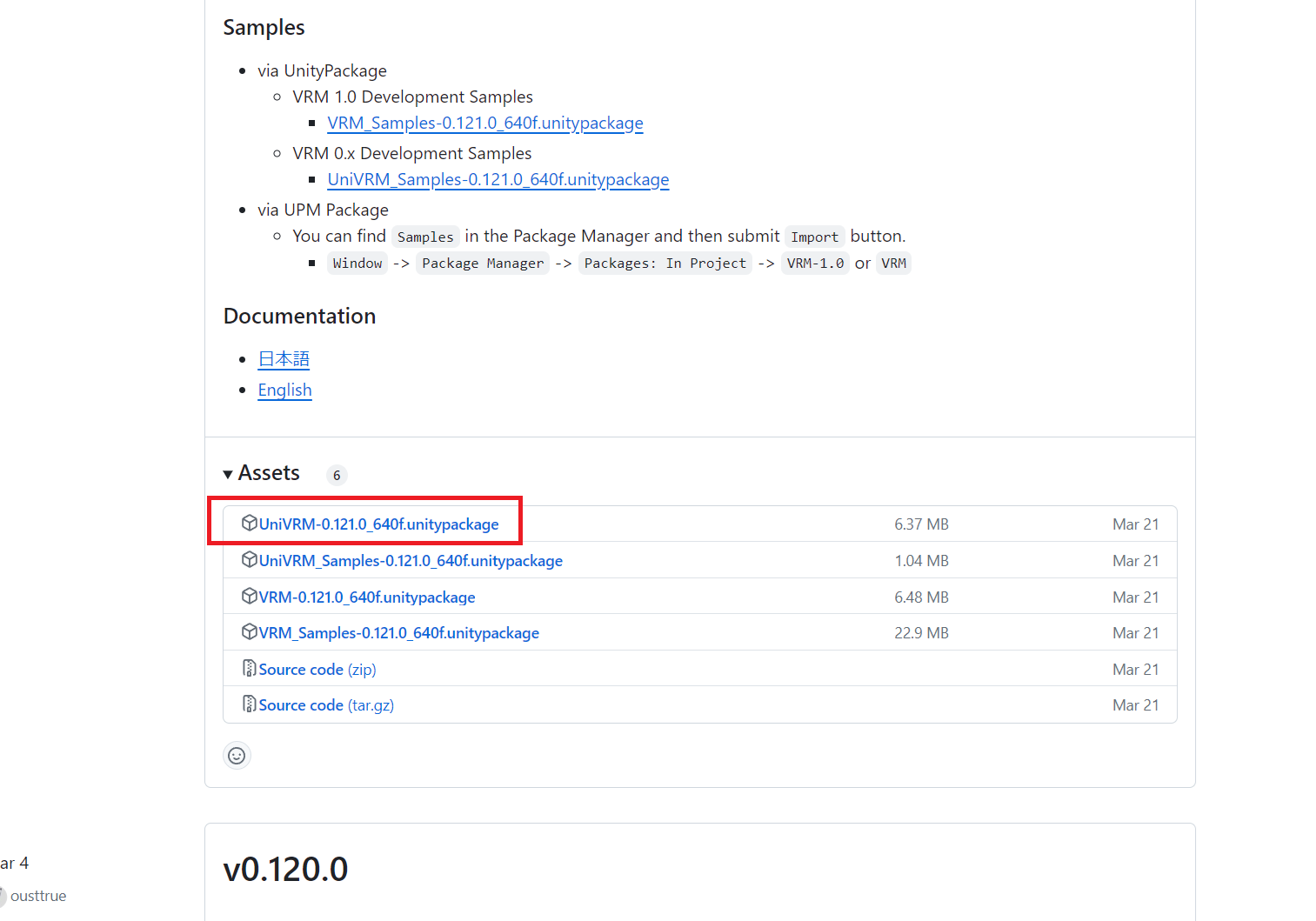Download Source code (tar.gz)
This screenshot has height=921, width=1316.
tap(326, 705)
